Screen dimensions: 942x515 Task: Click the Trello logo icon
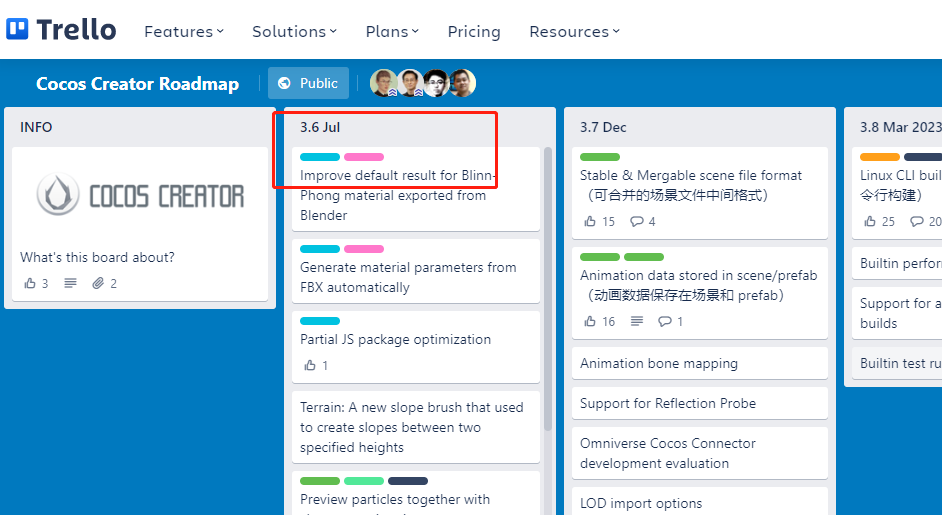click(17, 29)
